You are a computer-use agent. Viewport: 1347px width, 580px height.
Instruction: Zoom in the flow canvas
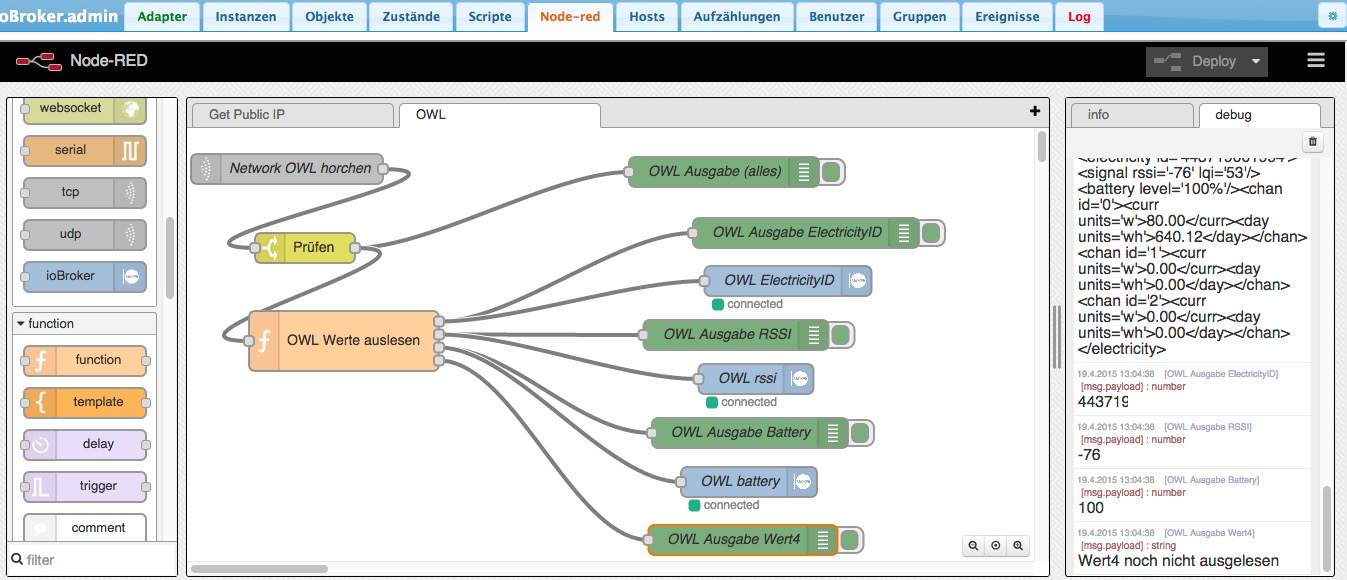pos(1018,546)
